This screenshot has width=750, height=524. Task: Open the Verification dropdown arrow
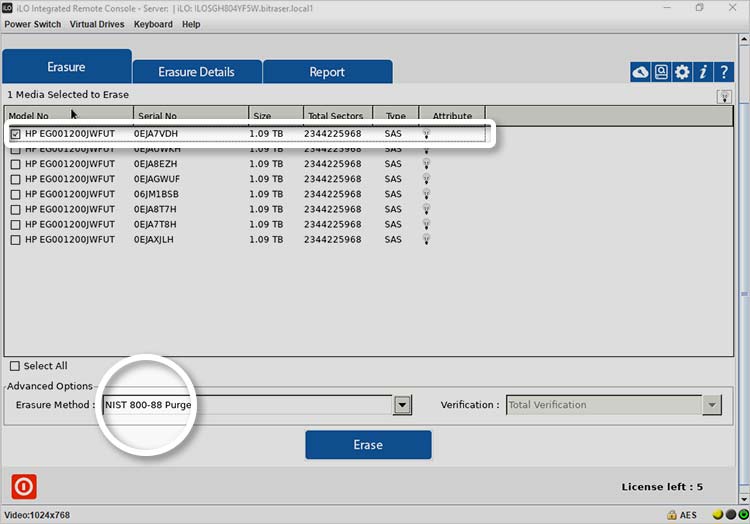point(712,405)
